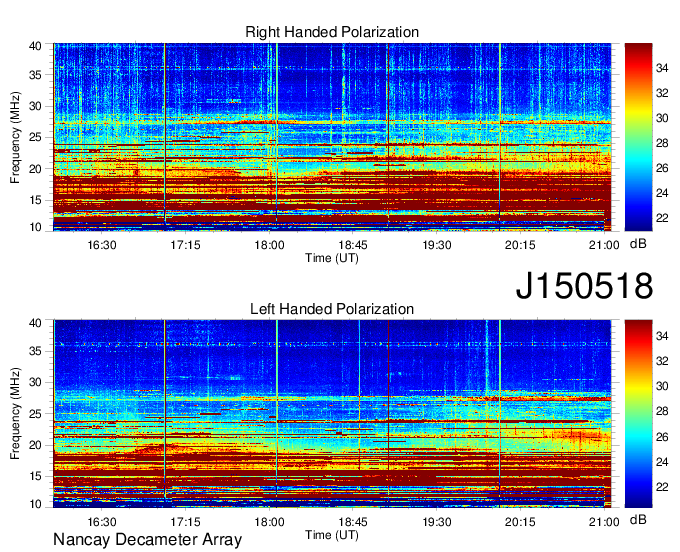Click the 19:30 time tick under Right Handed plot
This screenshot has width=680, height=552.
(x=437, y=245)
